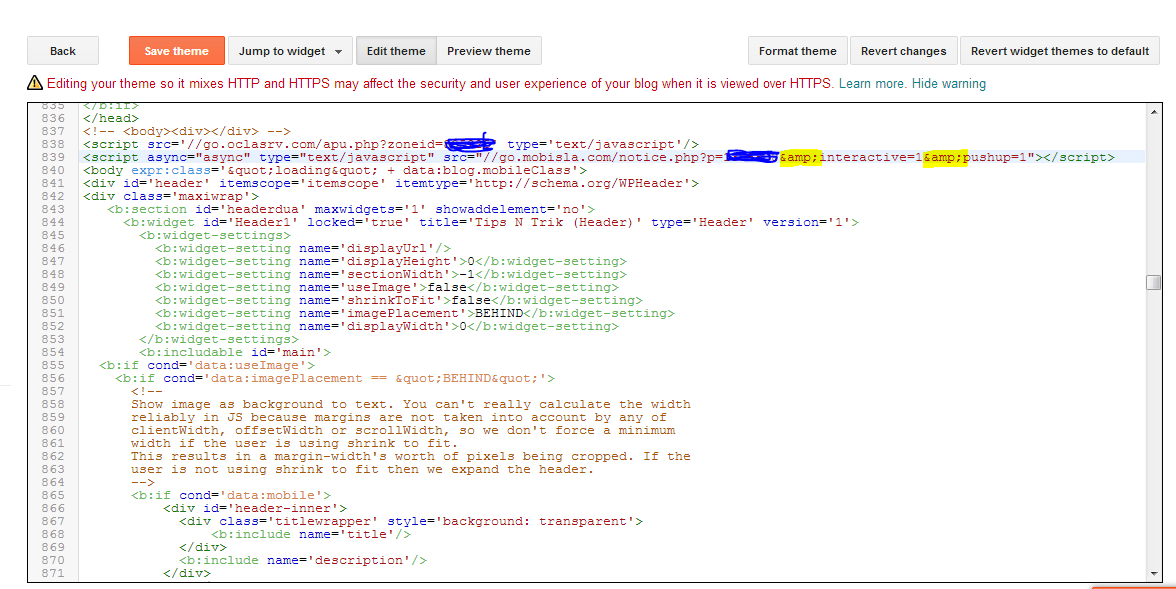Click the div class='maxiwrap' line
The width and height of the screenshot is (1176, 589).
(x=171, y=196)
